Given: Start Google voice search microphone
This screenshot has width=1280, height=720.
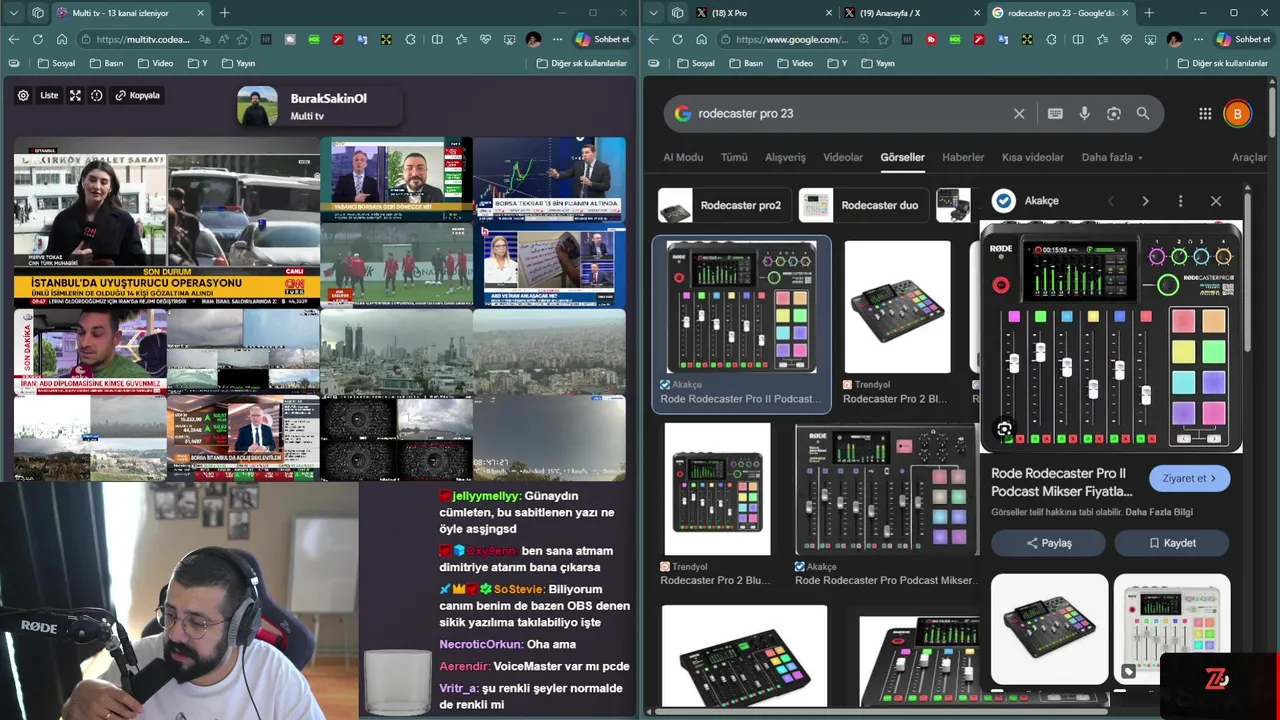Looking at the screenshot, I should [x=1084, y=114].
